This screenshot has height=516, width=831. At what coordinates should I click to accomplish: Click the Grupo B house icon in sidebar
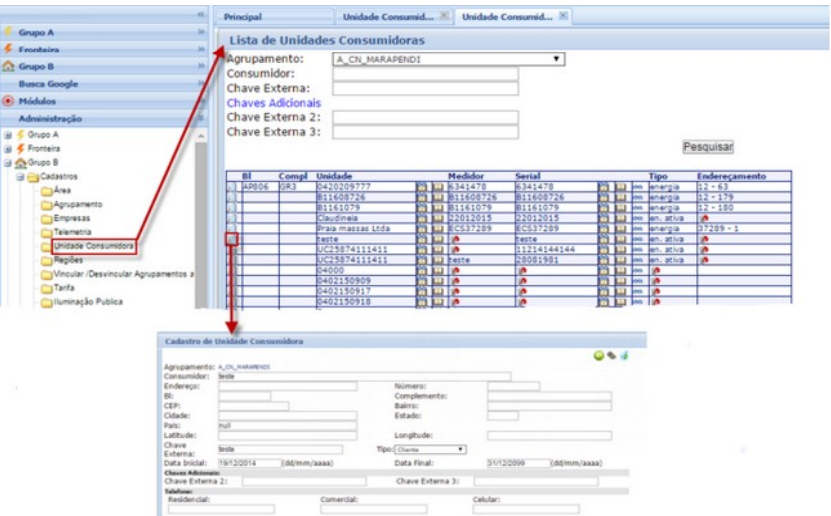point(8,66)
